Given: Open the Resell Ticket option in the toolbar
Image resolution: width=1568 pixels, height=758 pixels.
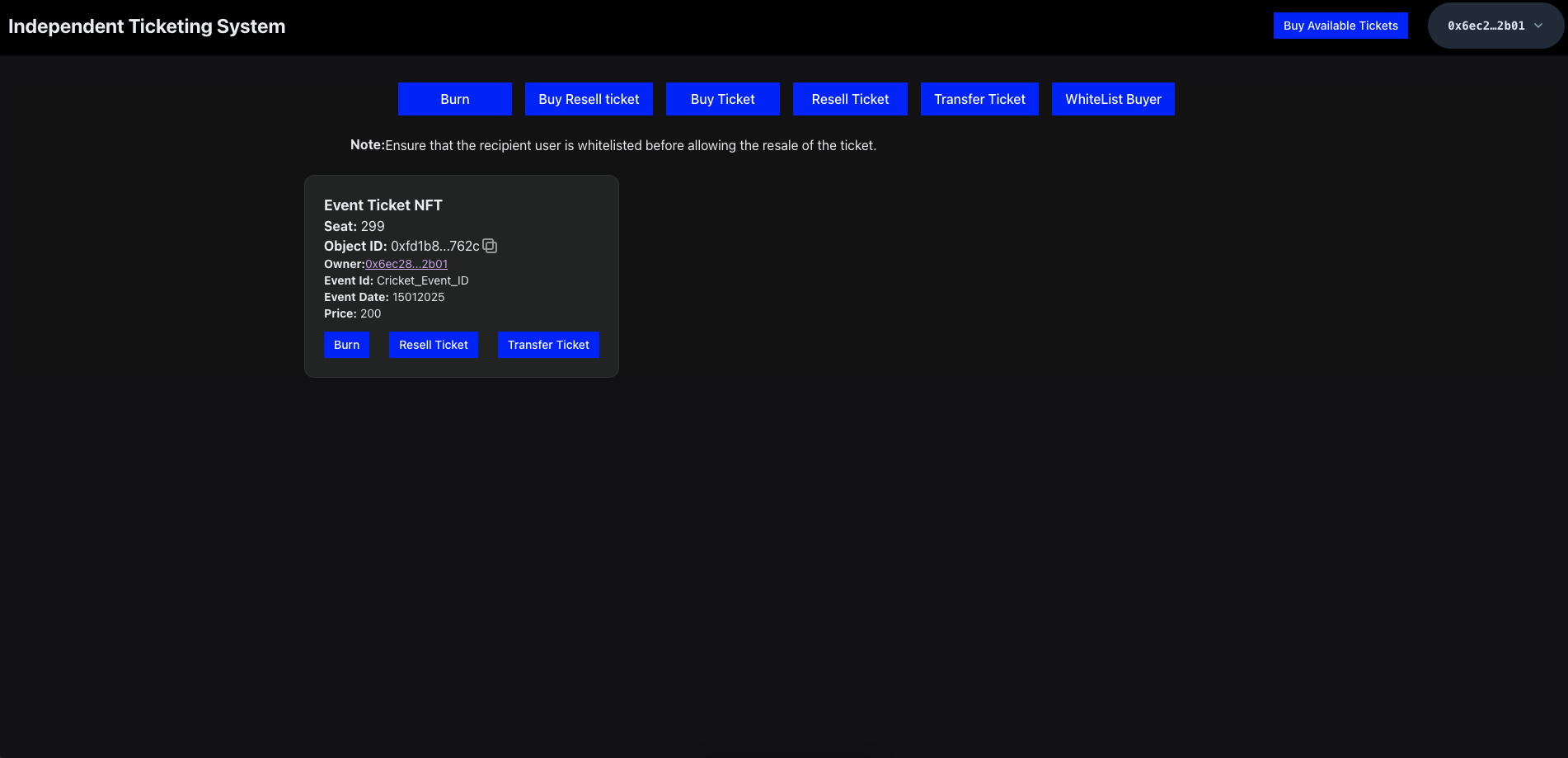Looking at the screenshot, I should coord(850,98).
